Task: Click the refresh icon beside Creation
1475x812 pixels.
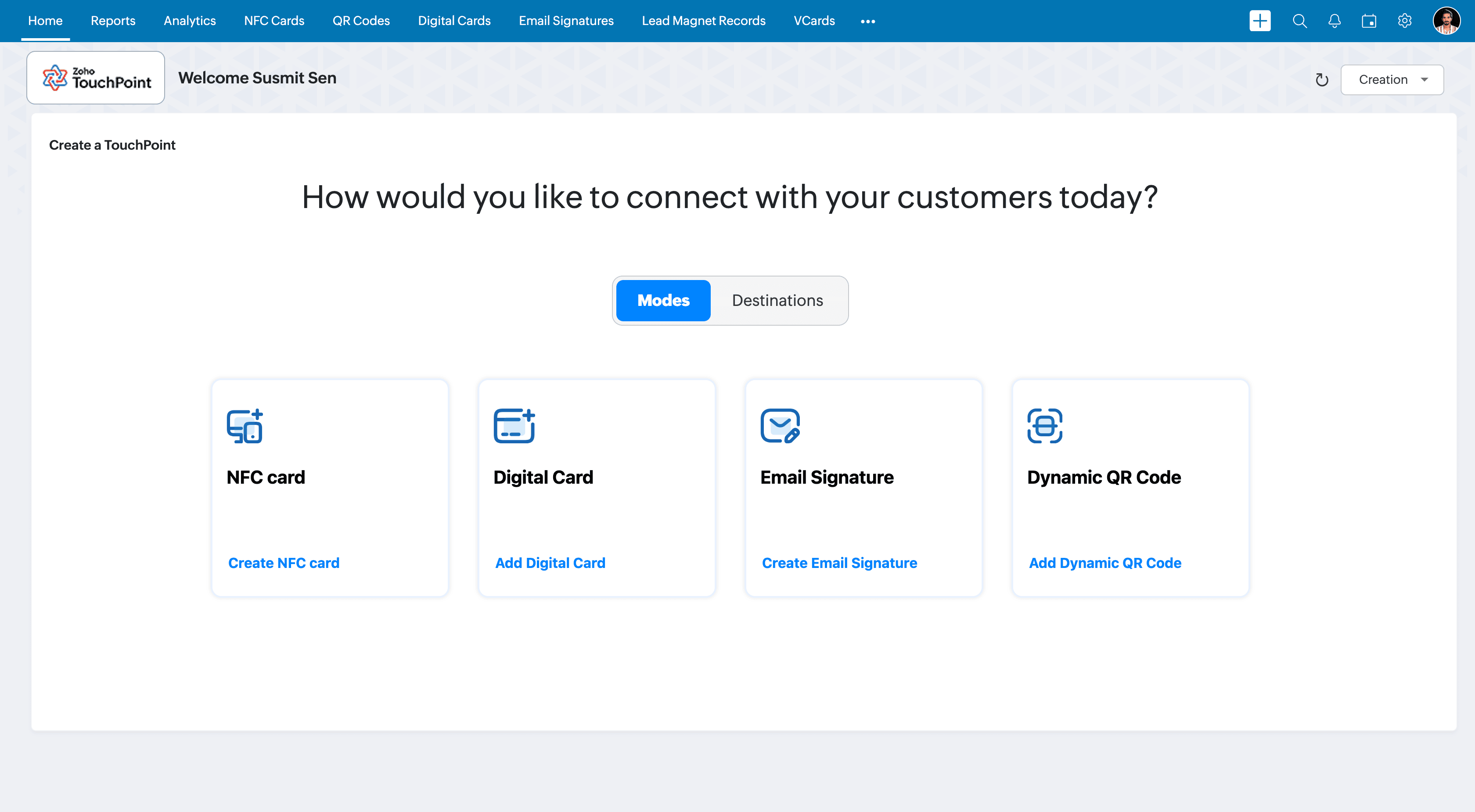Action: (1321, 79)
